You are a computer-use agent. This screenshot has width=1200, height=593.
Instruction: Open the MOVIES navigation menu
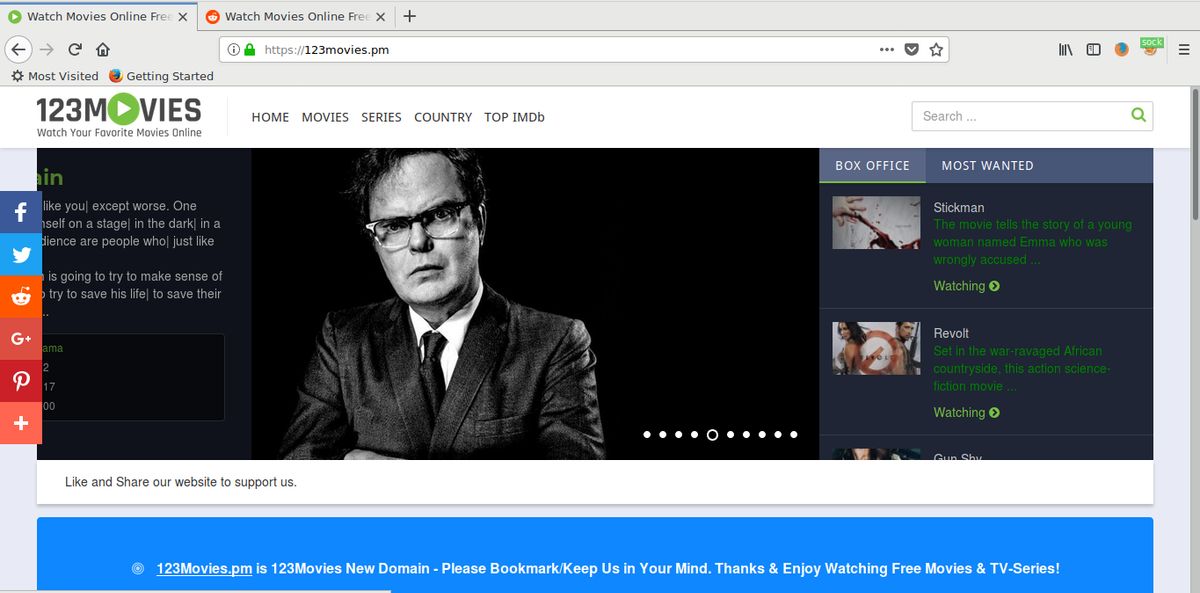click(325, 117)
